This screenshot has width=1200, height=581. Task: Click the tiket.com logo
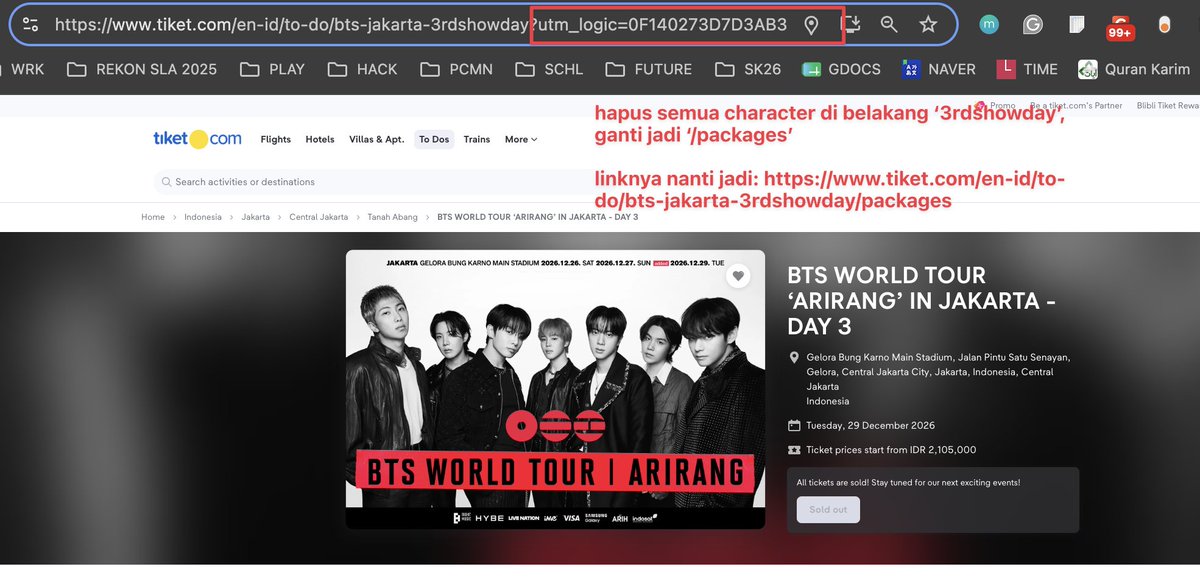click(196, 139)
